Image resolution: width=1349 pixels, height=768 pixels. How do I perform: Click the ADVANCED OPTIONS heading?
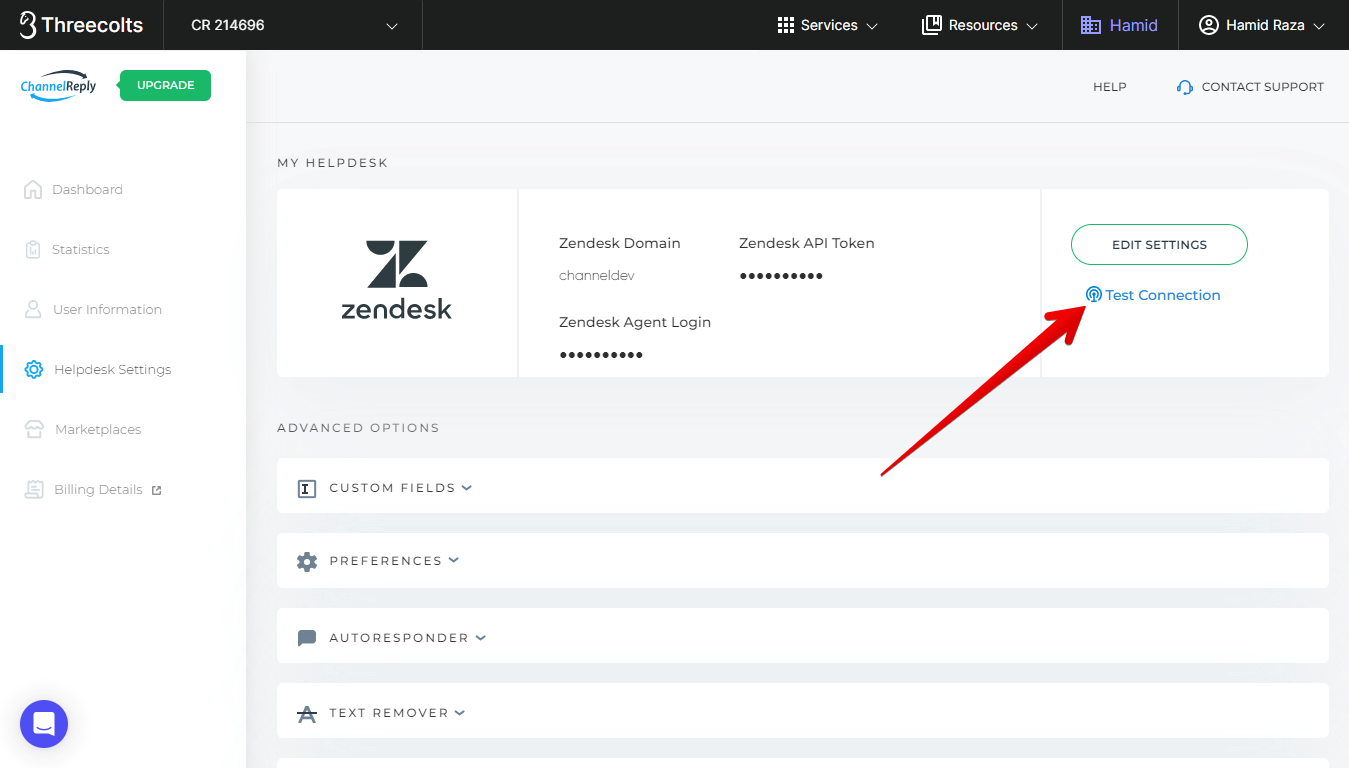(358, 428)
